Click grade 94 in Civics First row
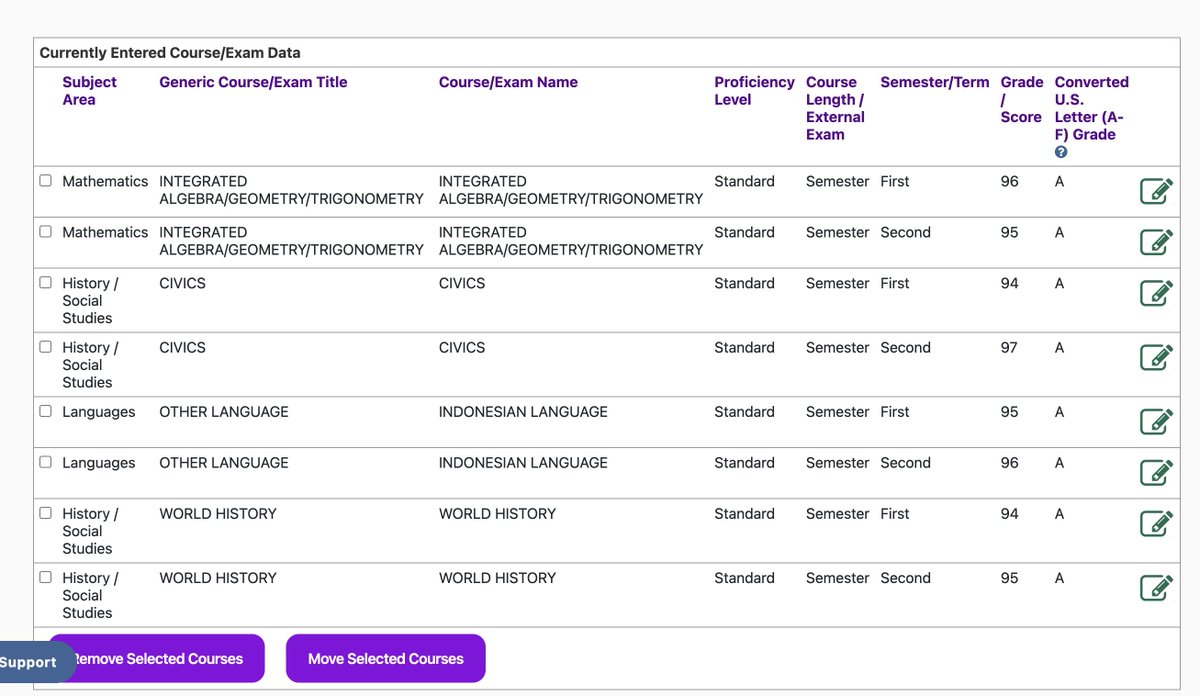Image resolution: width=1200 pixels, height=696 pixels. [1009, 284]
